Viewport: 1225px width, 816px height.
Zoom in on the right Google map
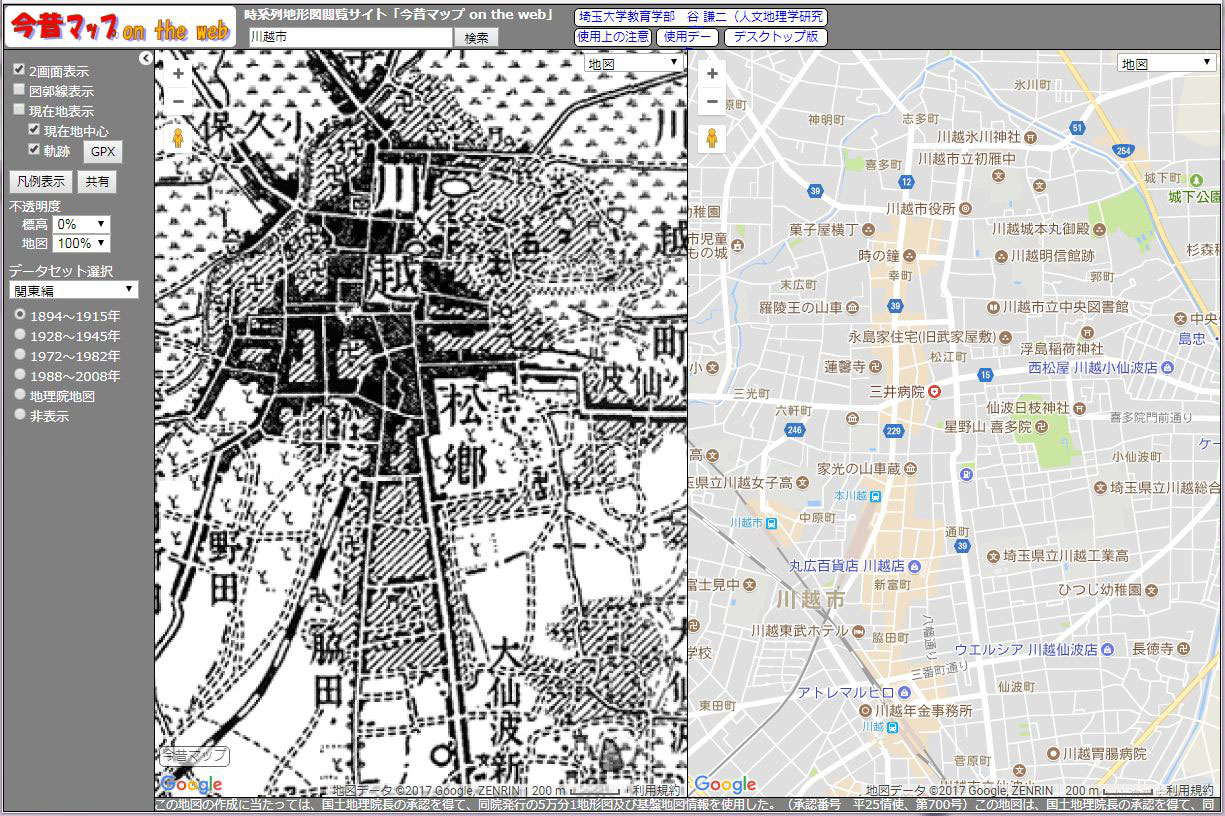pyautogui.click(x=712, y=73)
